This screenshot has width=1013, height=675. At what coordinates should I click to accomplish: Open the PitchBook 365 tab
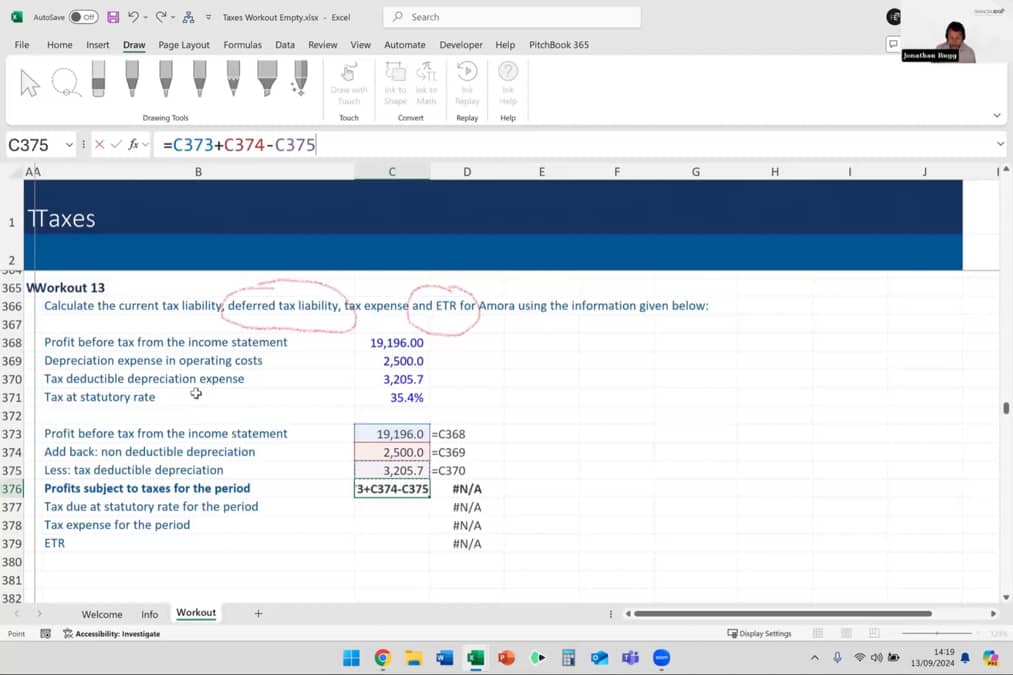pos(559,45)
